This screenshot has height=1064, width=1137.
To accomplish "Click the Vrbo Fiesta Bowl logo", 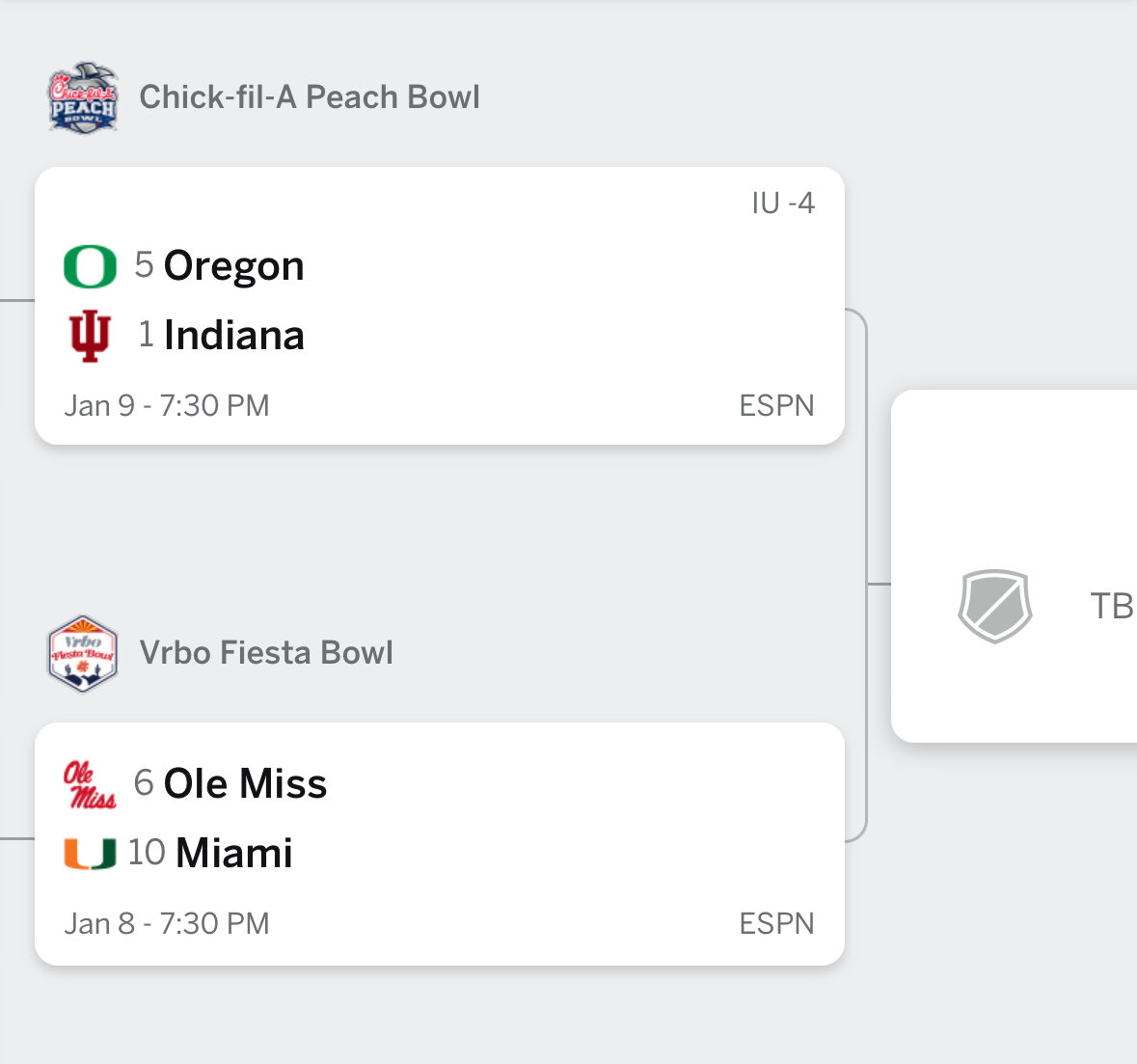I will click(83, 654).
